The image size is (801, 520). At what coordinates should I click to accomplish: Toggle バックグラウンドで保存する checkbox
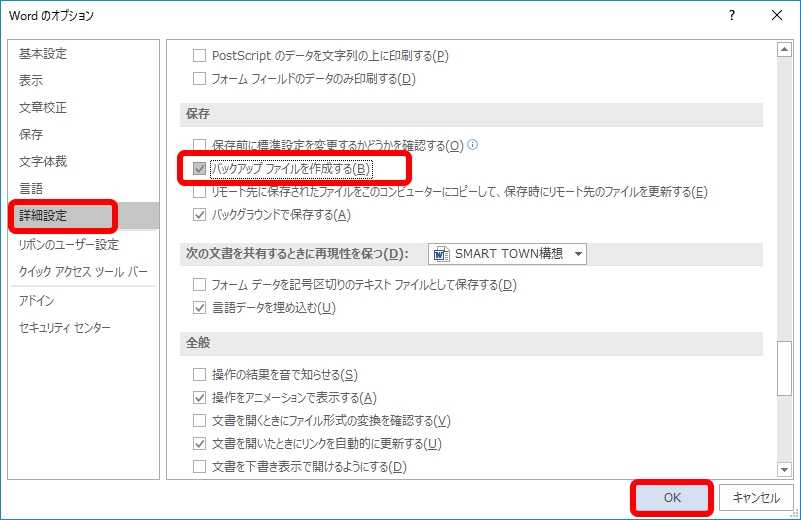click(x=199, y=215)
